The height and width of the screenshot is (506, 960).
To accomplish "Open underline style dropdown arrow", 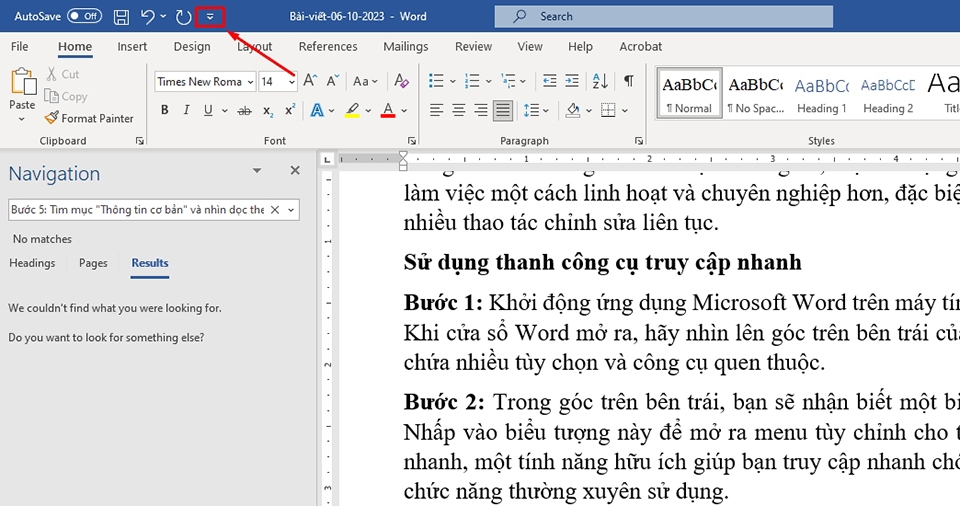I will pos(225,111).
